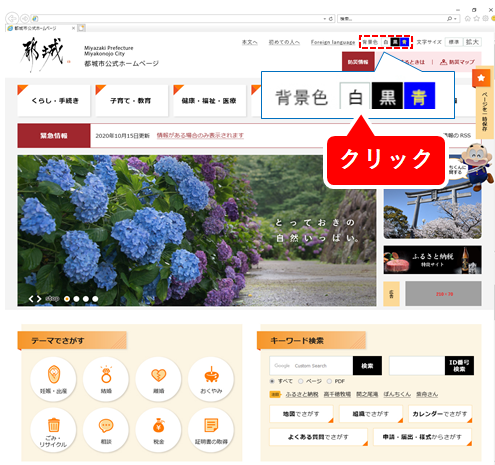The image size is (495, 465).
Task: Choose the black 黒 background swatch in header
Action: click(x=395, y=42)
